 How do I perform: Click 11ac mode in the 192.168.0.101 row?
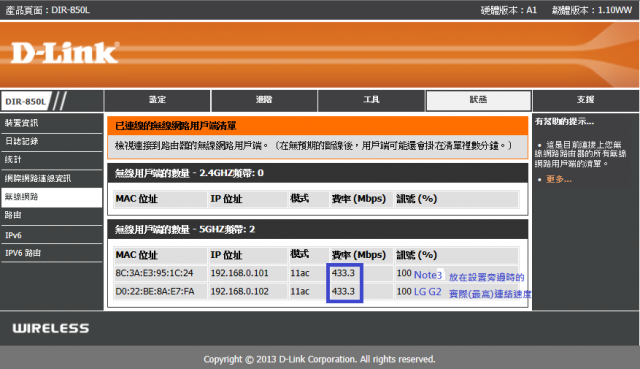(x=300, y=273)
